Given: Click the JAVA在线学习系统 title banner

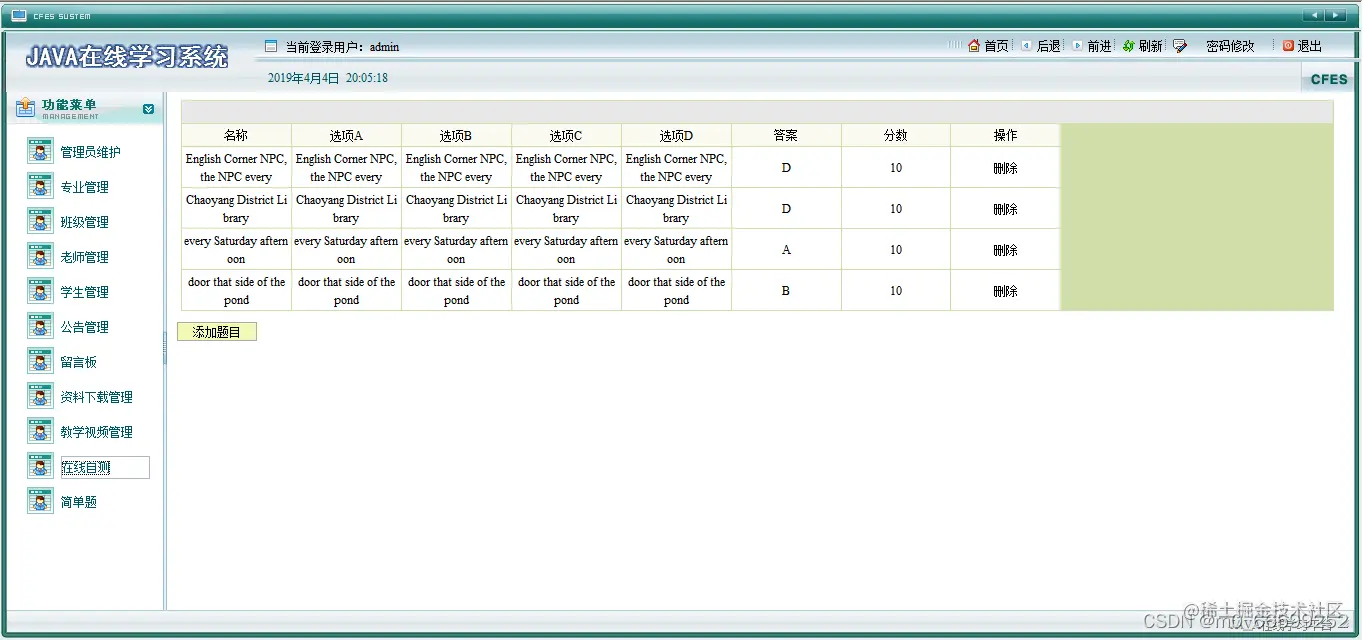Looking at the screenshot, I should coord(127,57).
